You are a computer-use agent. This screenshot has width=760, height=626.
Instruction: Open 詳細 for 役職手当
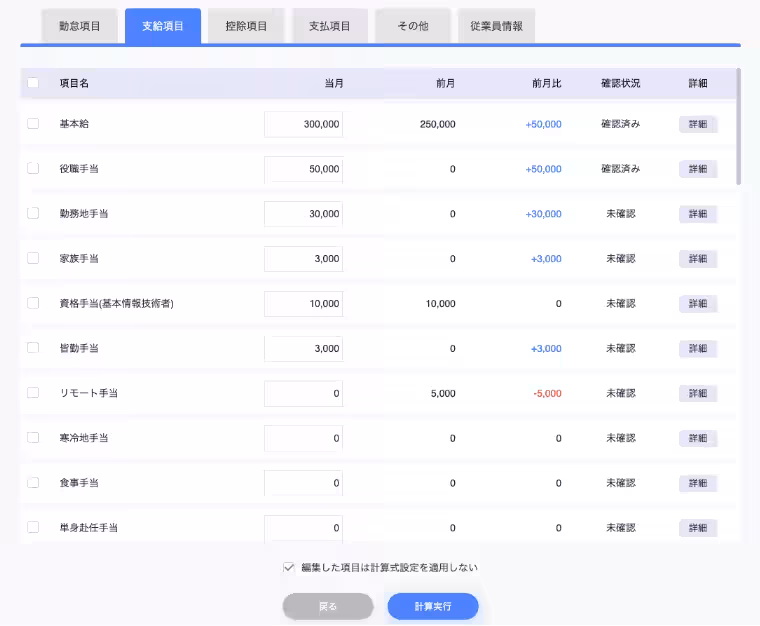click(x=698, y=169)
